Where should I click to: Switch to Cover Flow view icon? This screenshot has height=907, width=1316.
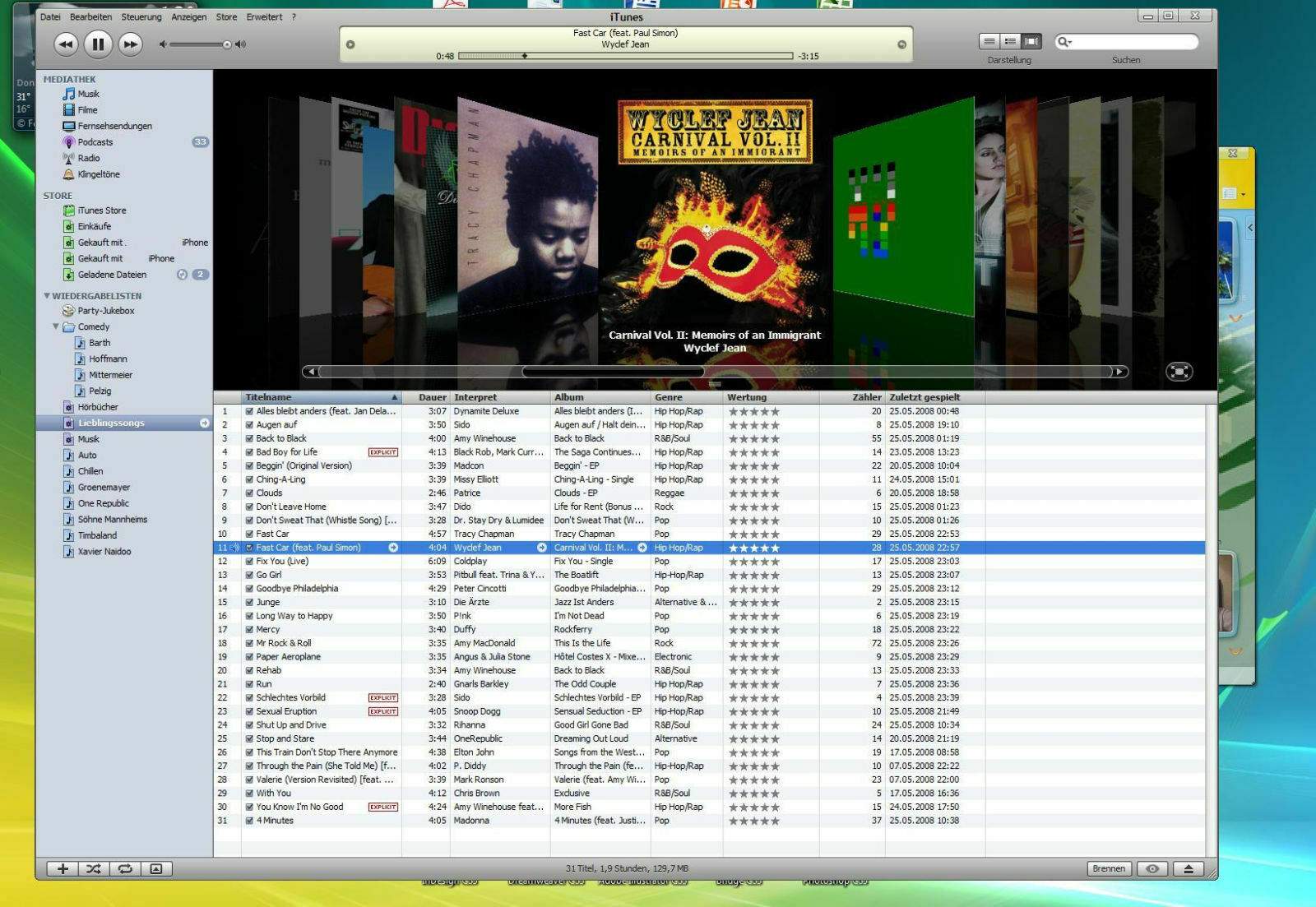coord(1031,41)
